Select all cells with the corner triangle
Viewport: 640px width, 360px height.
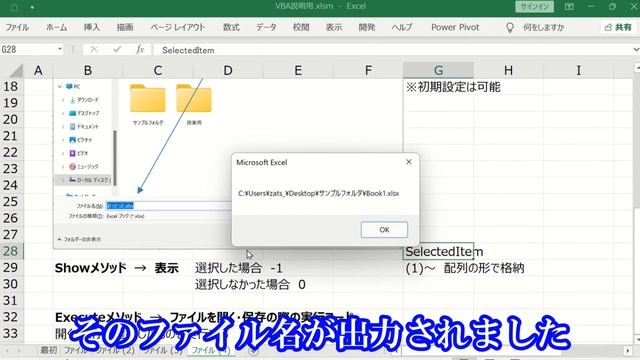tap(16, 71)
